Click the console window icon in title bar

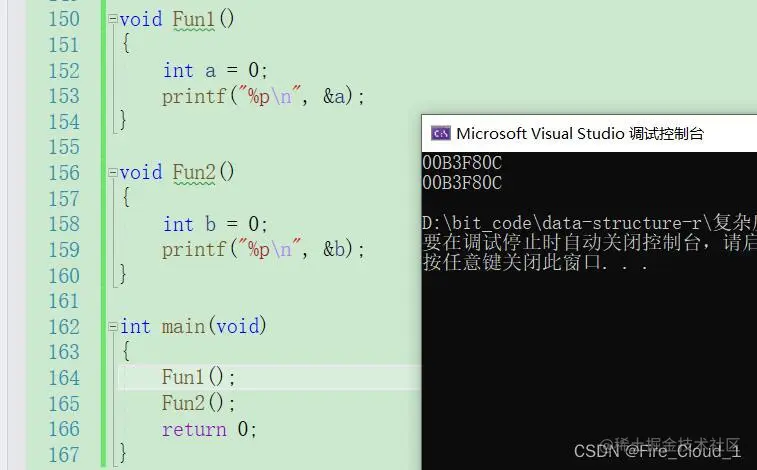click(440, 133)
